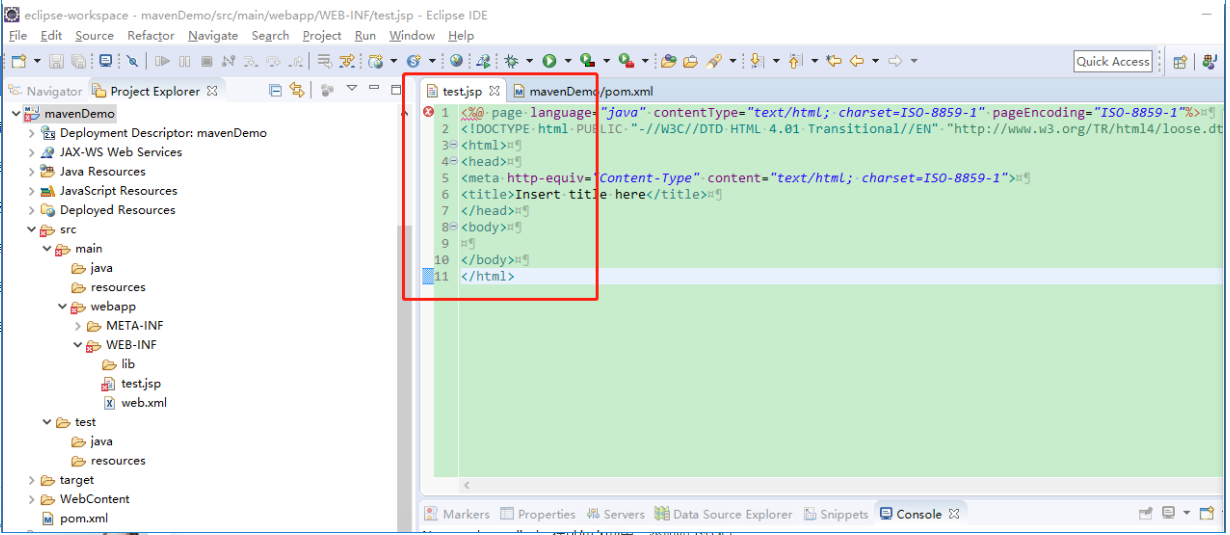Click the New file wizard icon
Viewport: 1230px width, 535px height.
pos(18,61)
